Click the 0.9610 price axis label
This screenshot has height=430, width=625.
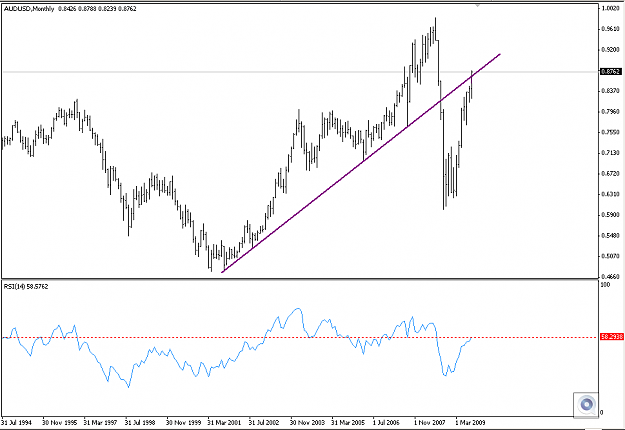point(610,29)
